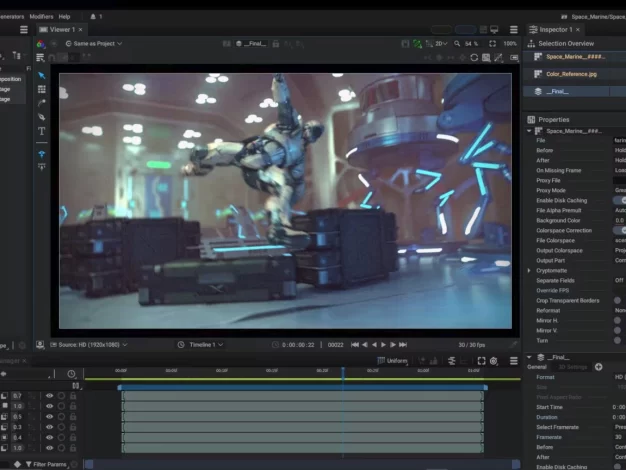This screenshot has width=626, height=470.
Task: Open the Timeline 1 dropdown
Action: point(201,345)
